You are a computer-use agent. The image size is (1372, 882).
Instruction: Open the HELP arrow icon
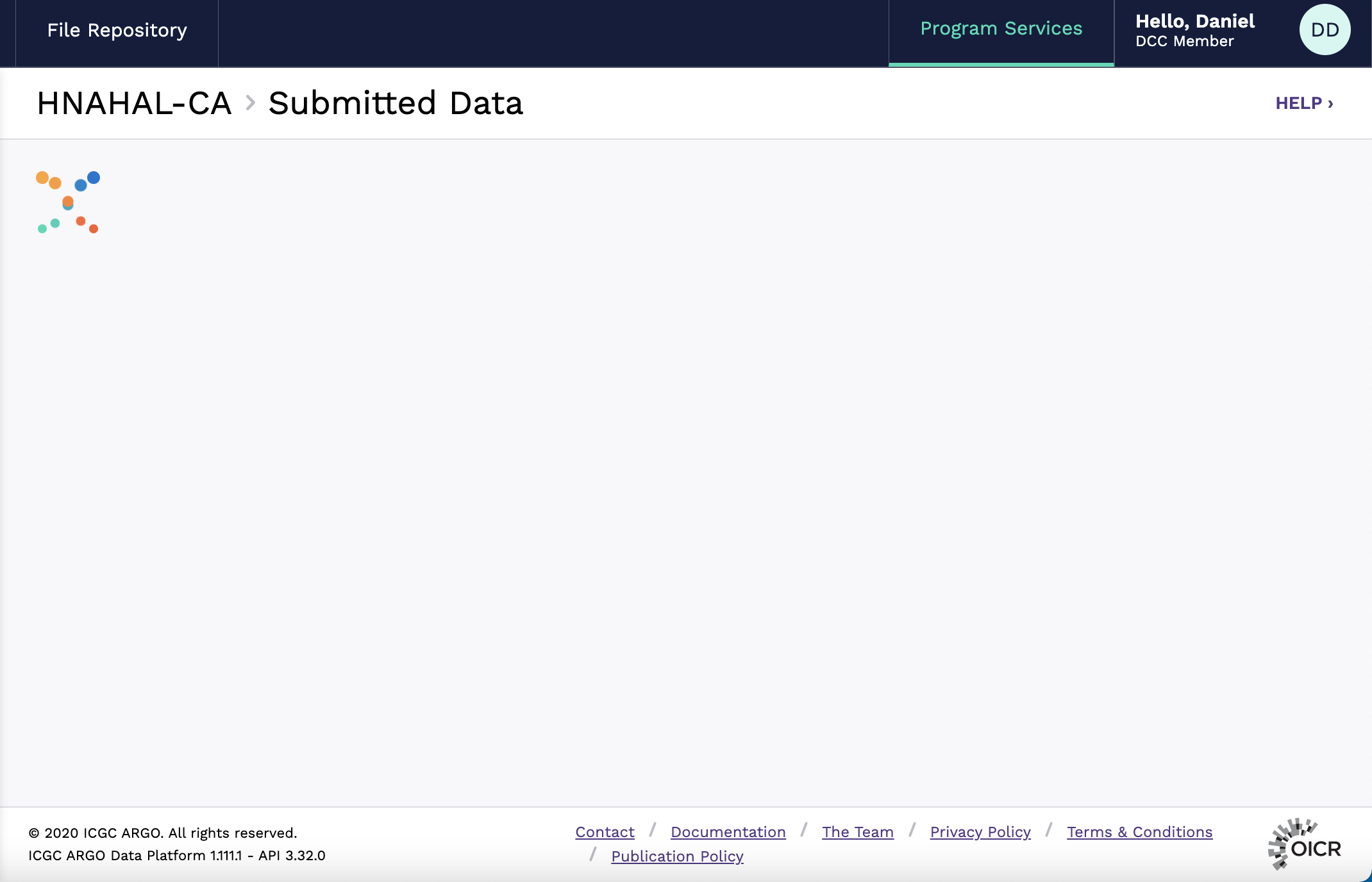tap(1330, 103)
